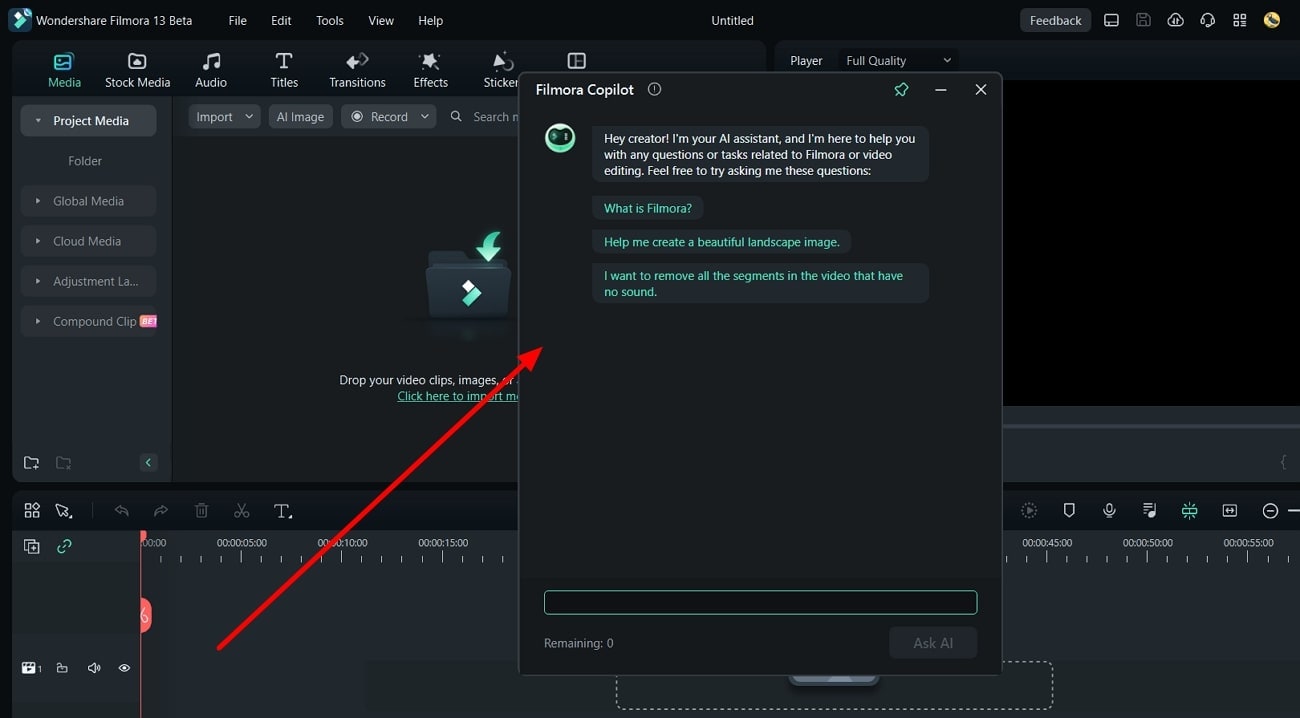Switch to the Audio tab
Image resolution: width=1300 pixels, height=718 pixels.
point(211,70)
